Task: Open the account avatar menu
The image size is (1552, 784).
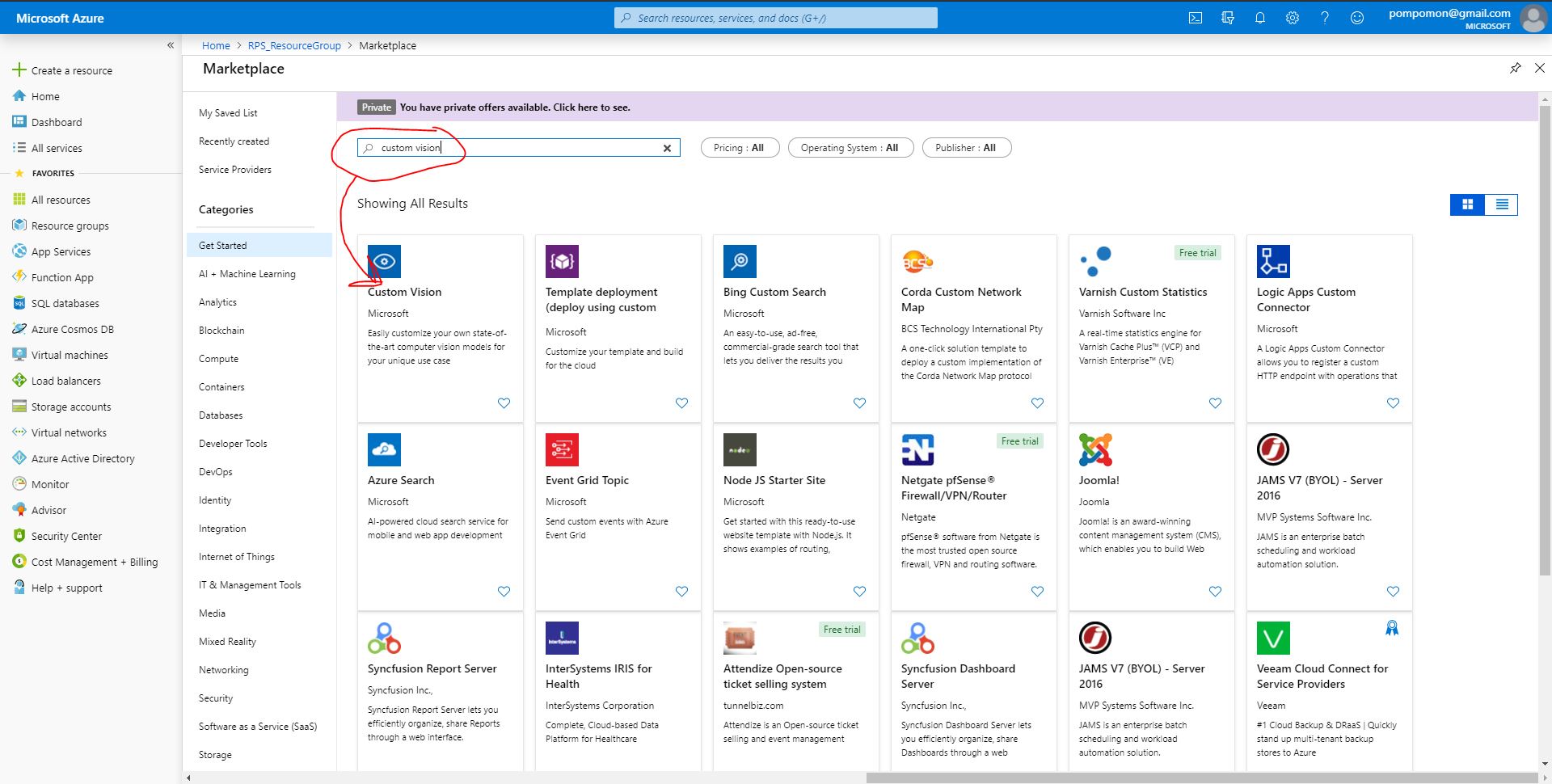Action: click(1533, 18)
